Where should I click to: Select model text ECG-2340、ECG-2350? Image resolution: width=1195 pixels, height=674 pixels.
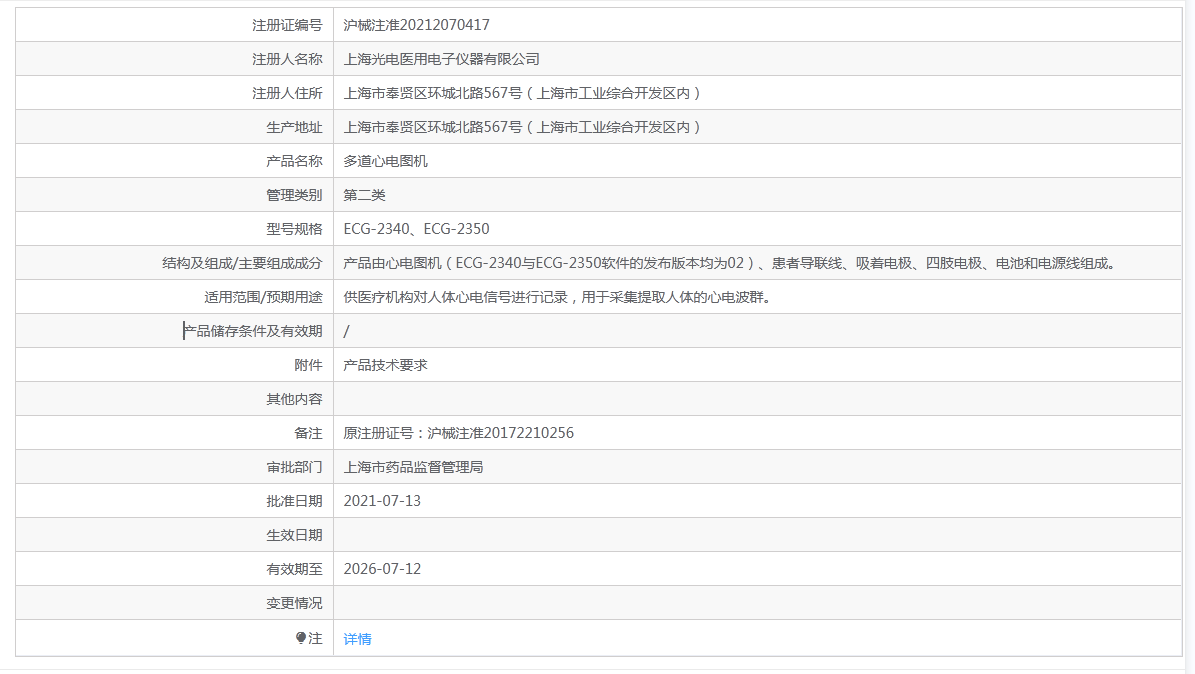tap(416, 229)
